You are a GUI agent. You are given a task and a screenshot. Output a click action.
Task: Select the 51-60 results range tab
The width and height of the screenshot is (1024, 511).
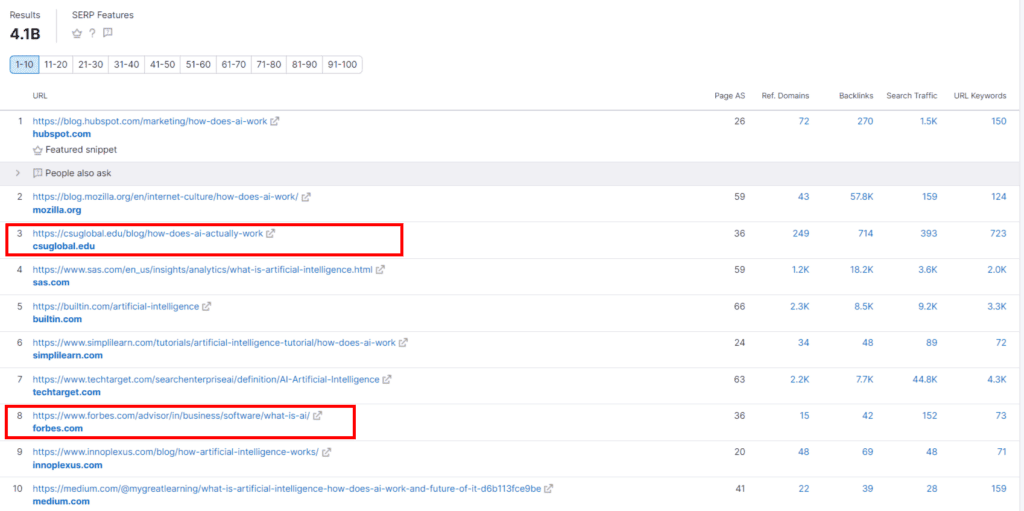199,65
